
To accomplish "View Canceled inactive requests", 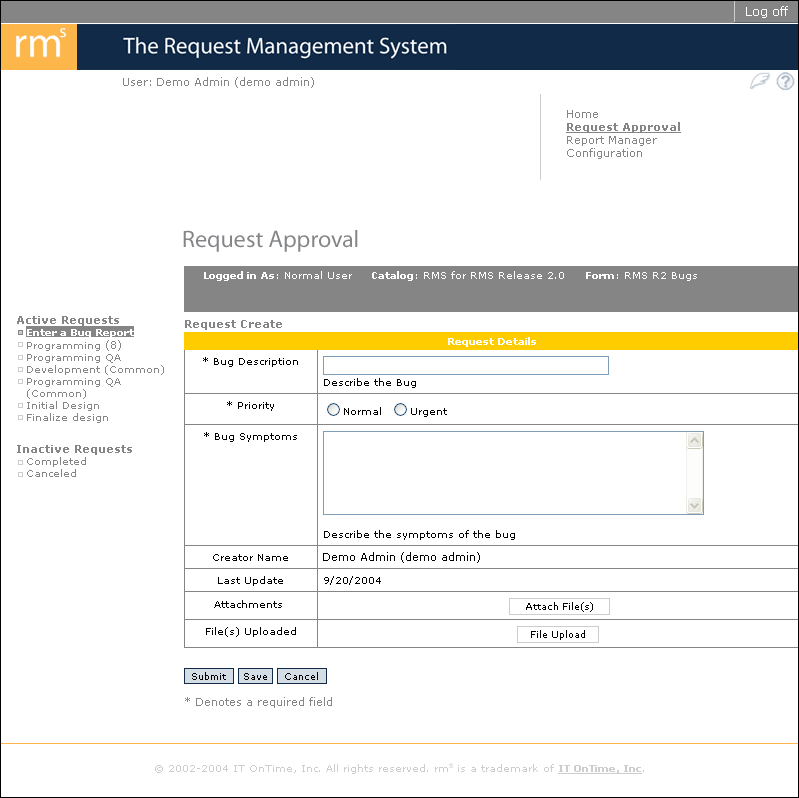I will coord(51,474).
